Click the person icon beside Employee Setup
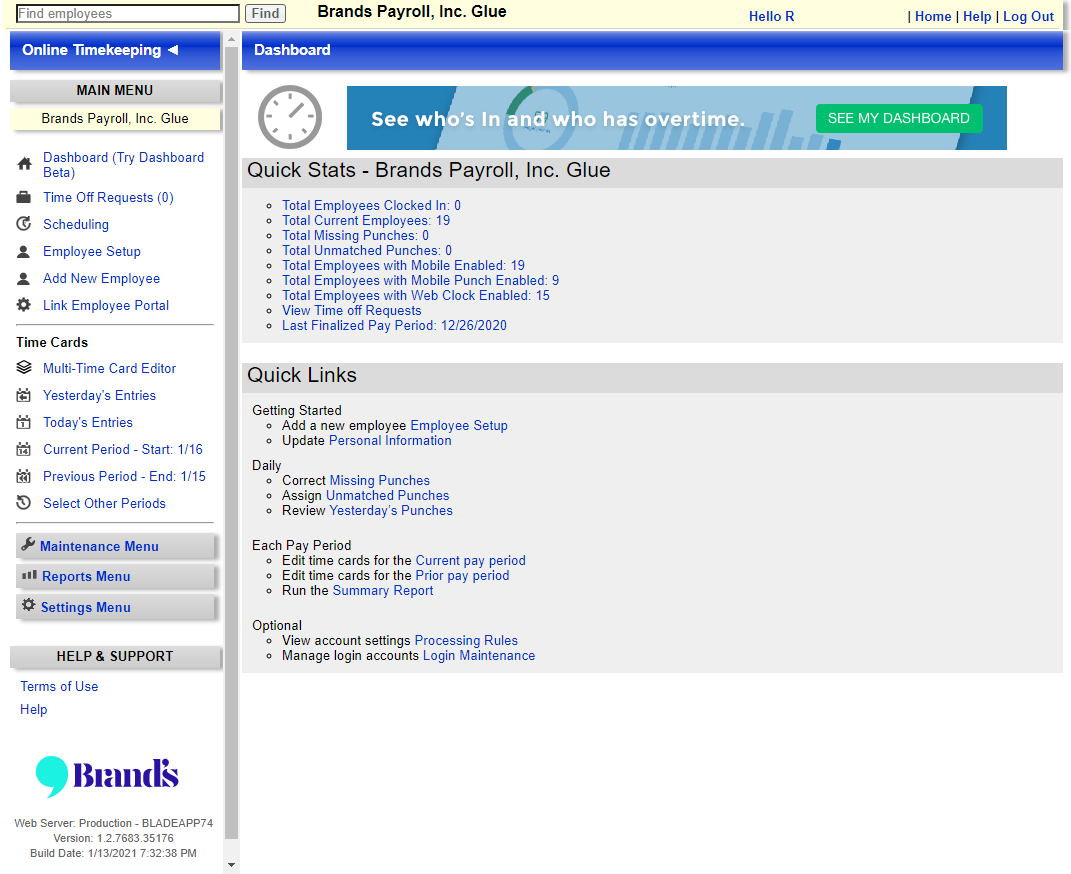This screenshot has width=1071, height=874. [x=23, y=251]
